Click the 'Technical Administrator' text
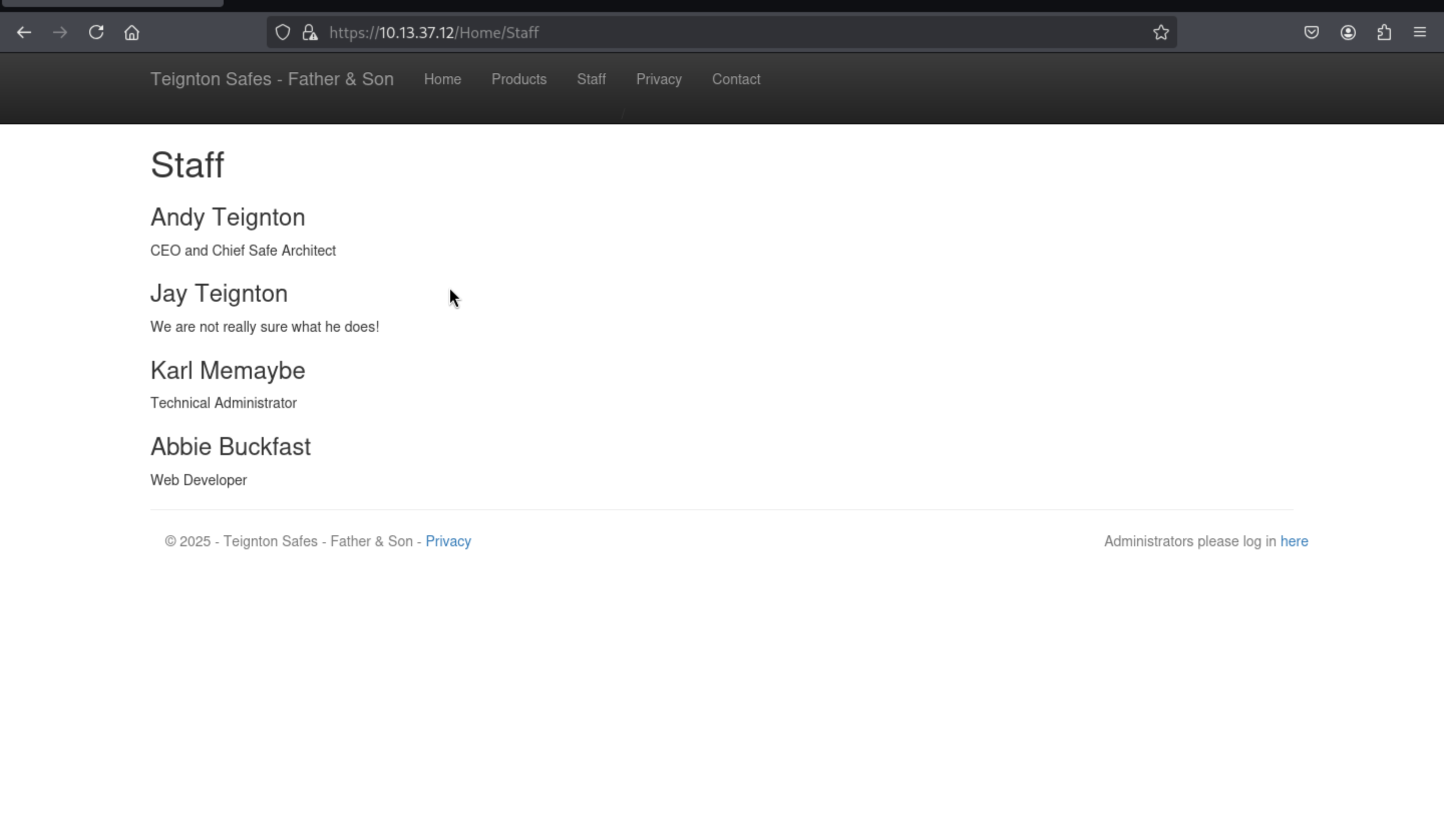The height and width of the screenshot is (840, 1444). [x=224, y=403]
